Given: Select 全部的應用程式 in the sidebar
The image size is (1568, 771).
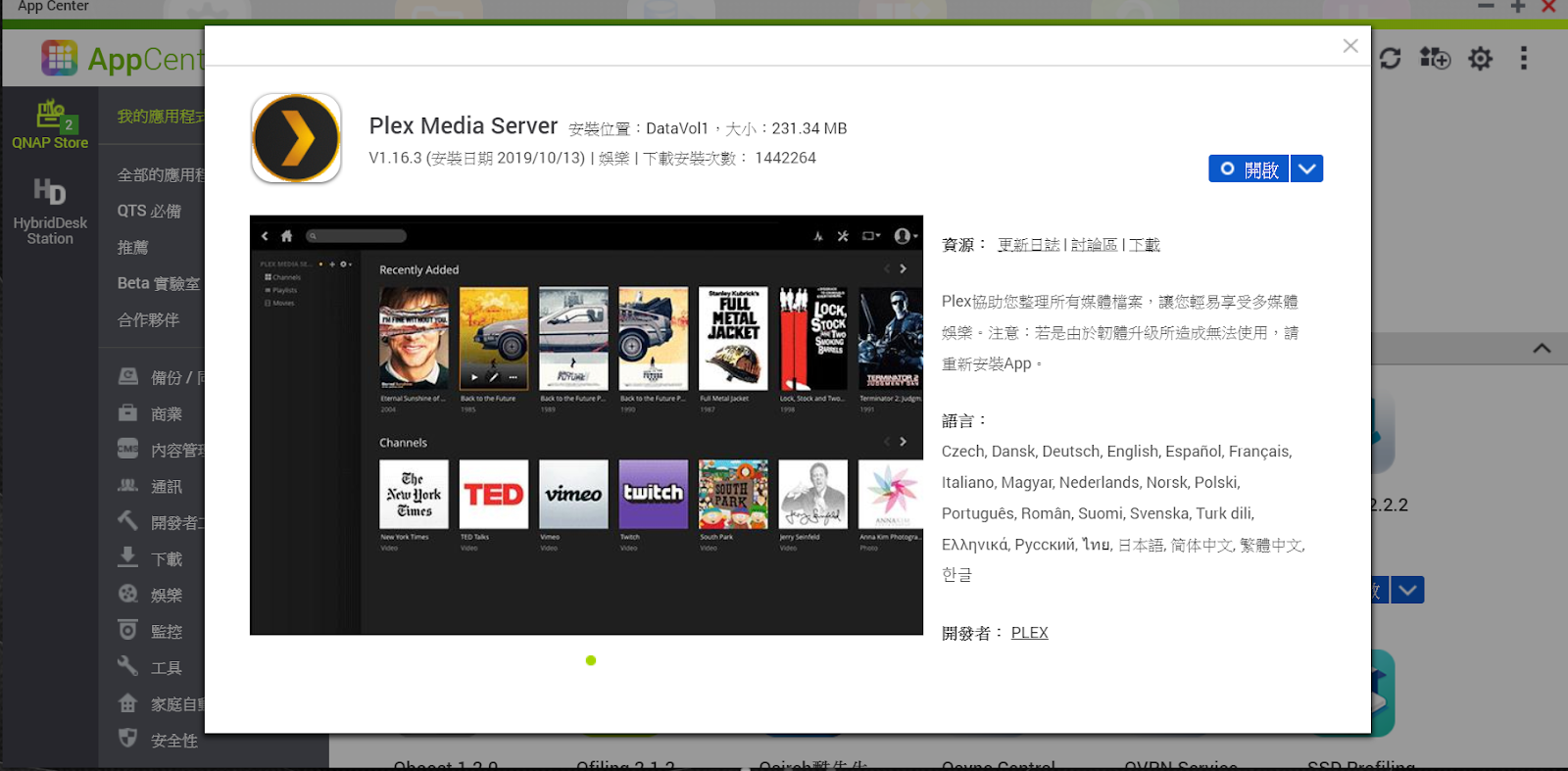Looking at the screenshot, I should (161, 175).
